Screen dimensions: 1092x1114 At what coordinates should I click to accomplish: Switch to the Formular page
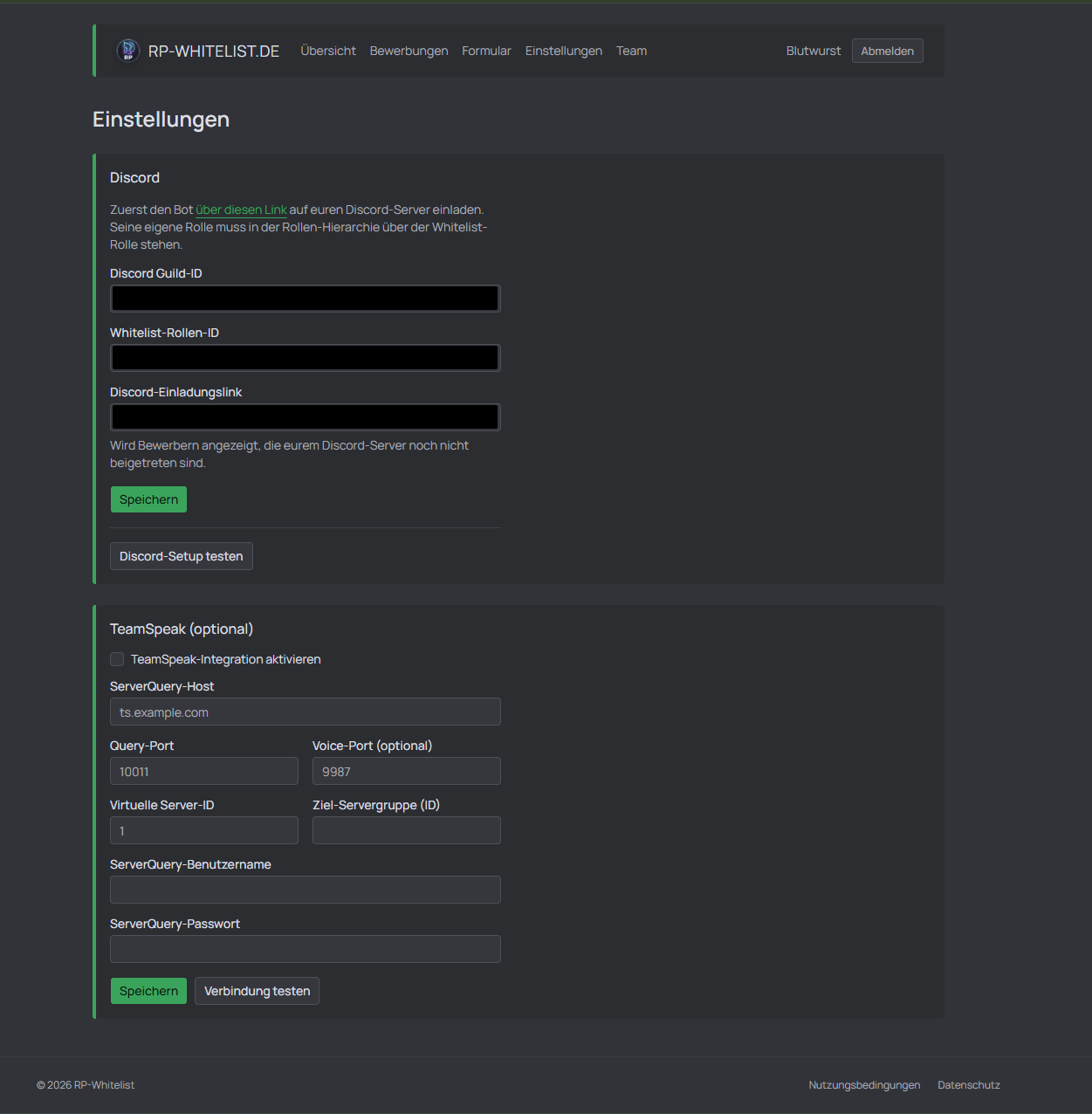tap(486, 51)
